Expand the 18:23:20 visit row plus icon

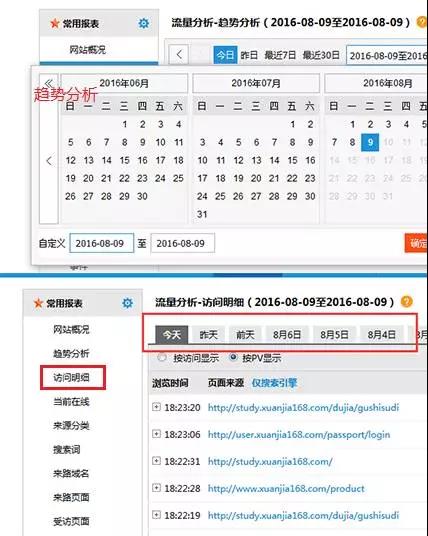click(156, 407)
